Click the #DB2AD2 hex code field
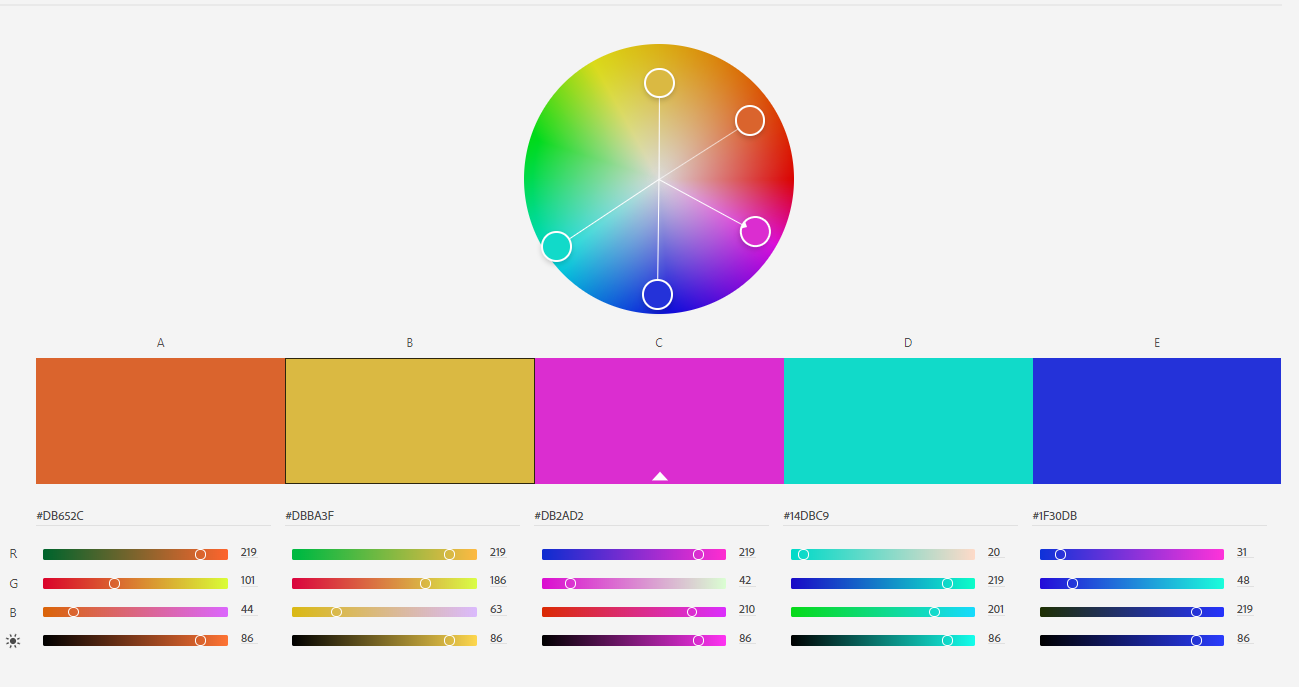Screen dimensions: 1299x687 650,516
